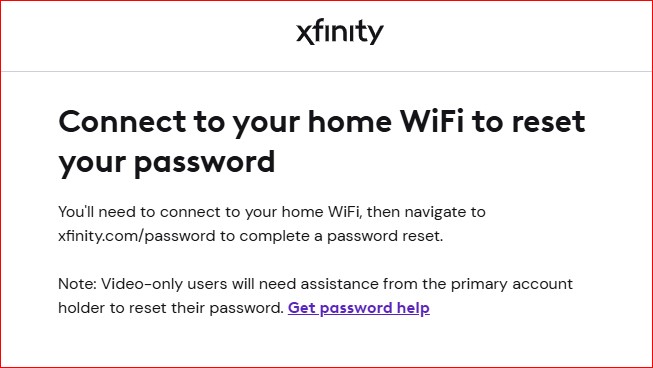Open the "Get password help" link
The image size is (653, 368).
(359, 308)
